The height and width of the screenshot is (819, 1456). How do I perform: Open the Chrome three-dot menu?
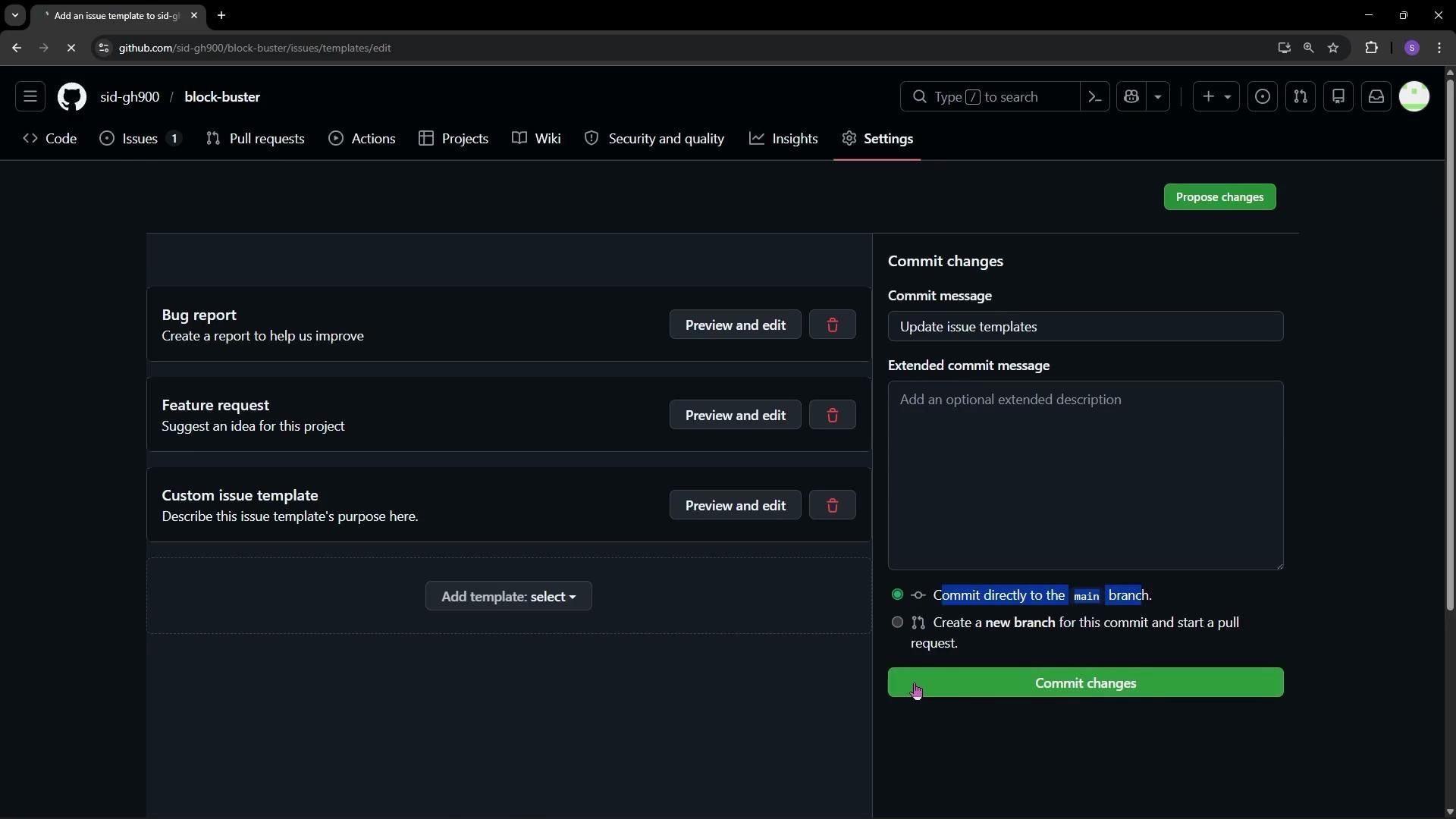click(x=1440, y=48)
